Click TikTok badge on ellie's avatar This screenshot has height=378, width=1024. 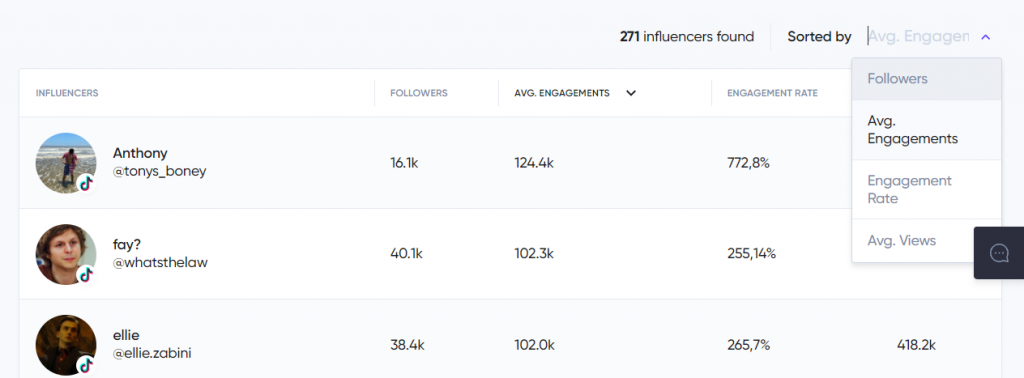(86, 366)
